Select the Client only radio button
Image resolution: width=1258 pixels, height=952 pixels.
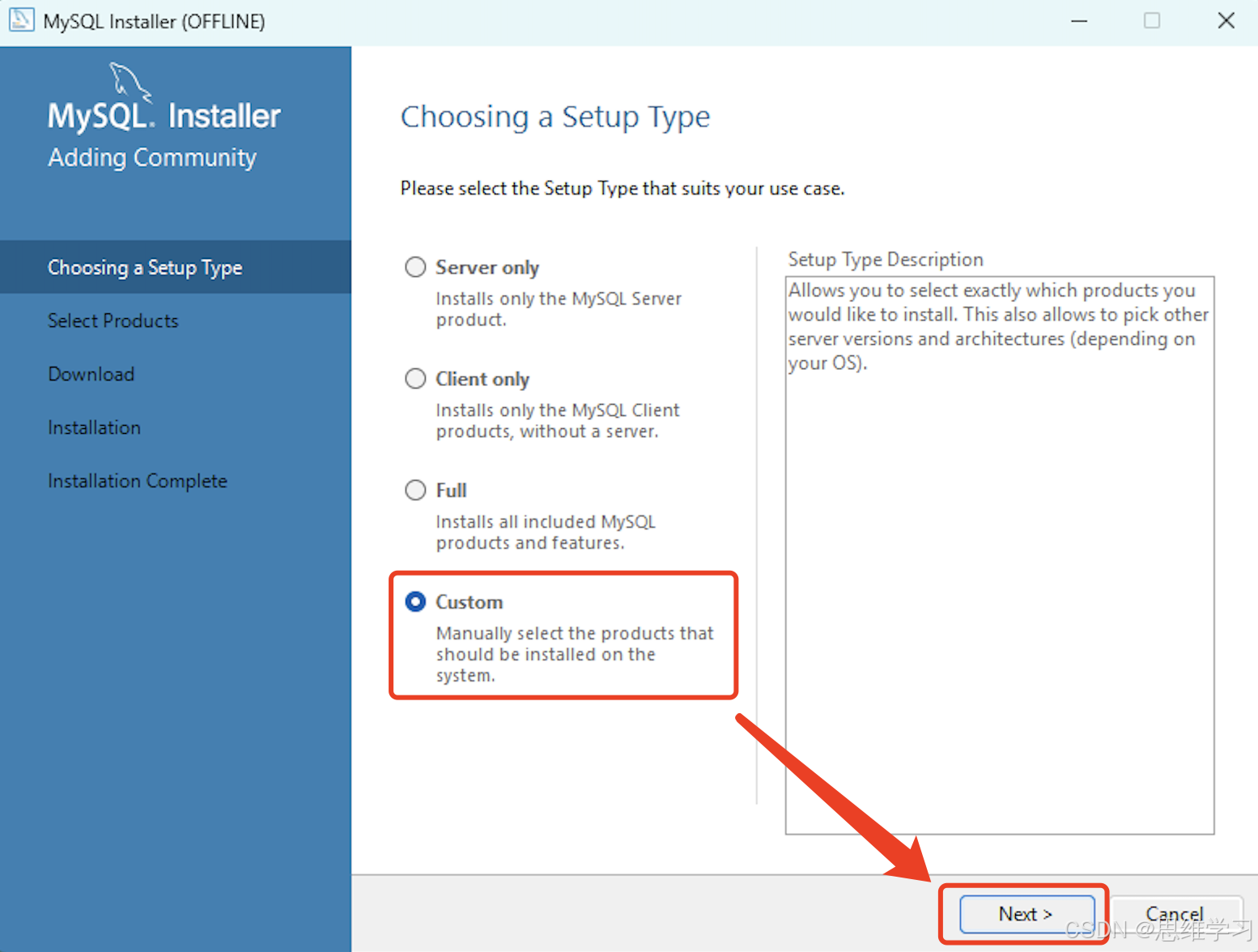tap(415, 379)
